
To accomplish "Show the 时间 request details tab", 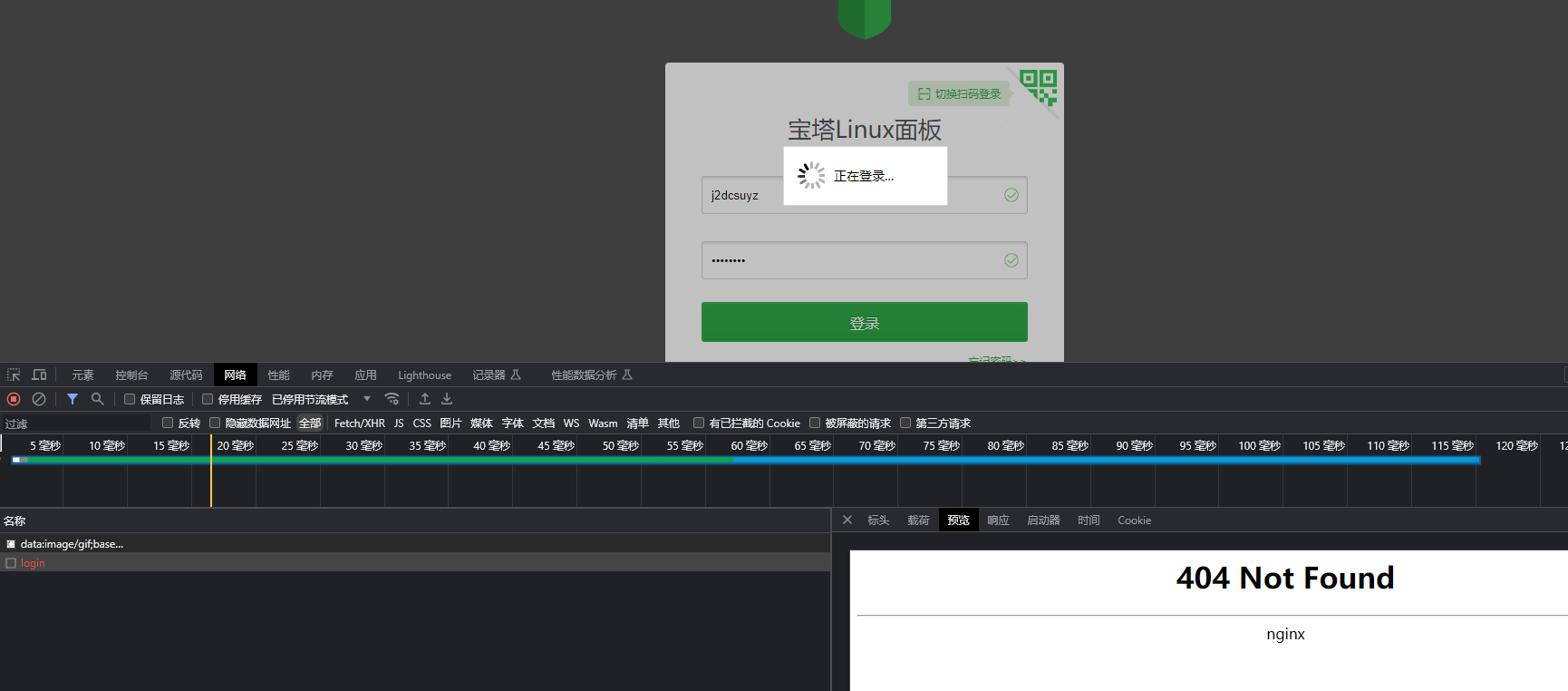I will [1089, 520].
